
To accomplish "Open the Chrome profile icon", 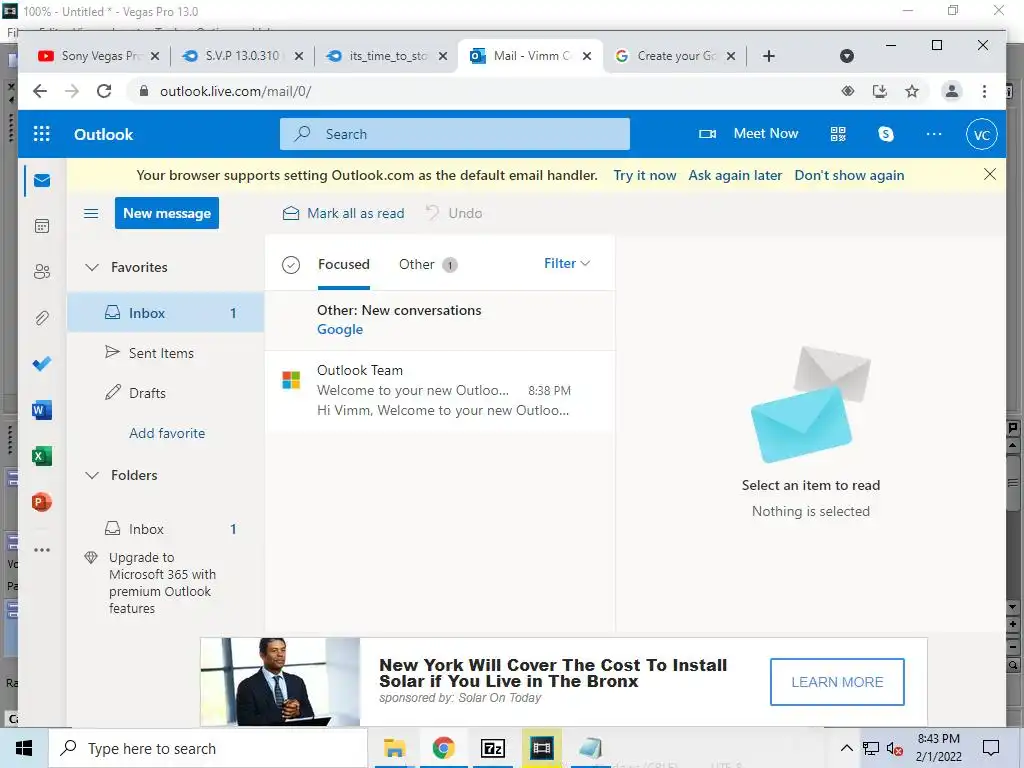I will pos(952,91).
